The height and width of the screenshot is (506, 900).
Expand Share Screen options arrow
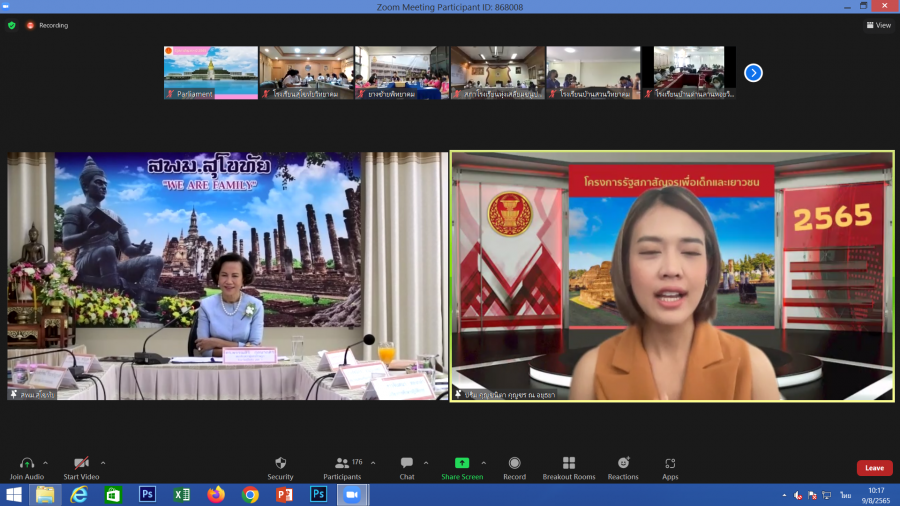click(484, 463)
